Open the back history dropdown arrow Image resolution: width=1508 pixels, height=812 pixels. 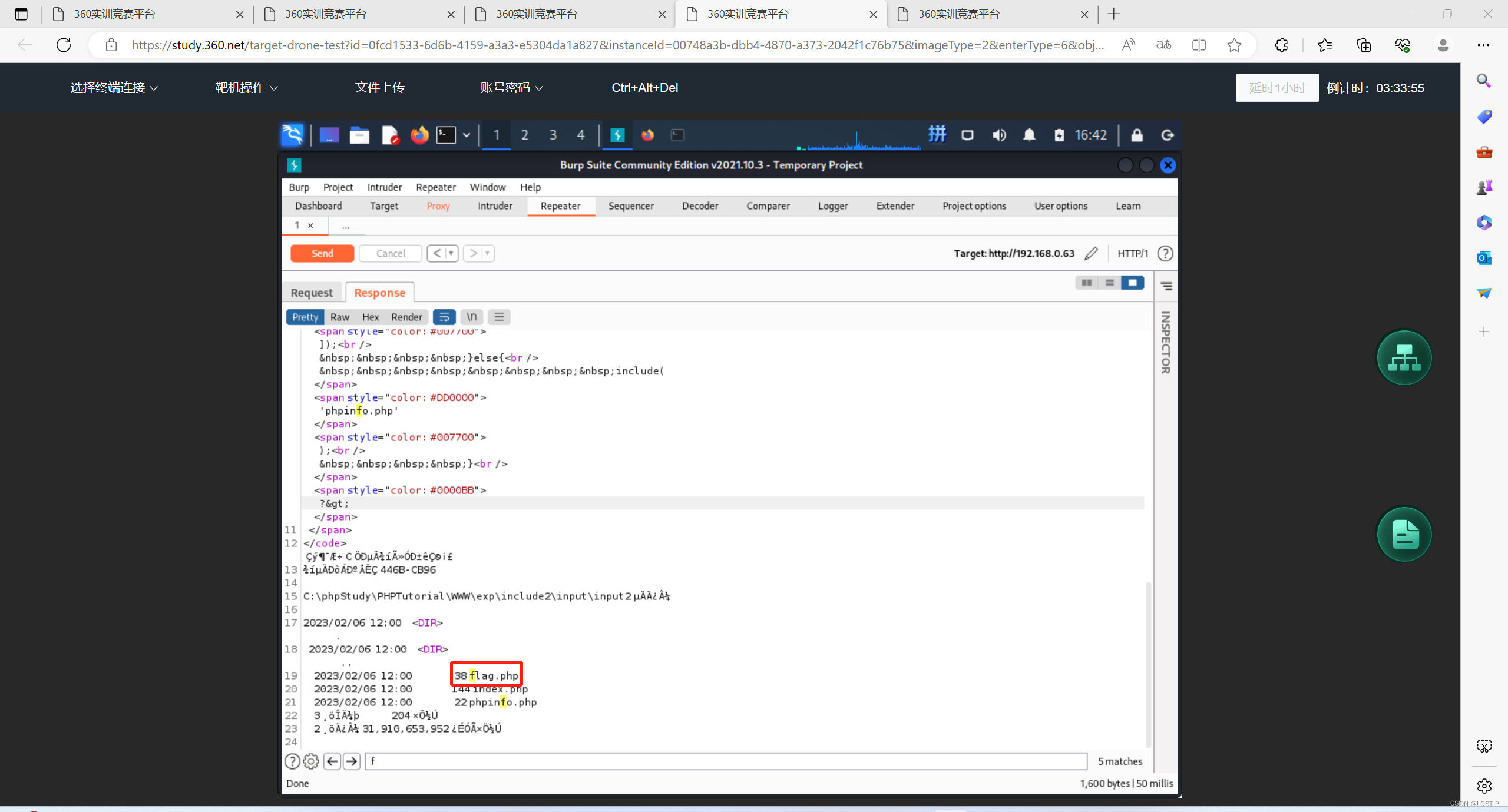point(452,253)
